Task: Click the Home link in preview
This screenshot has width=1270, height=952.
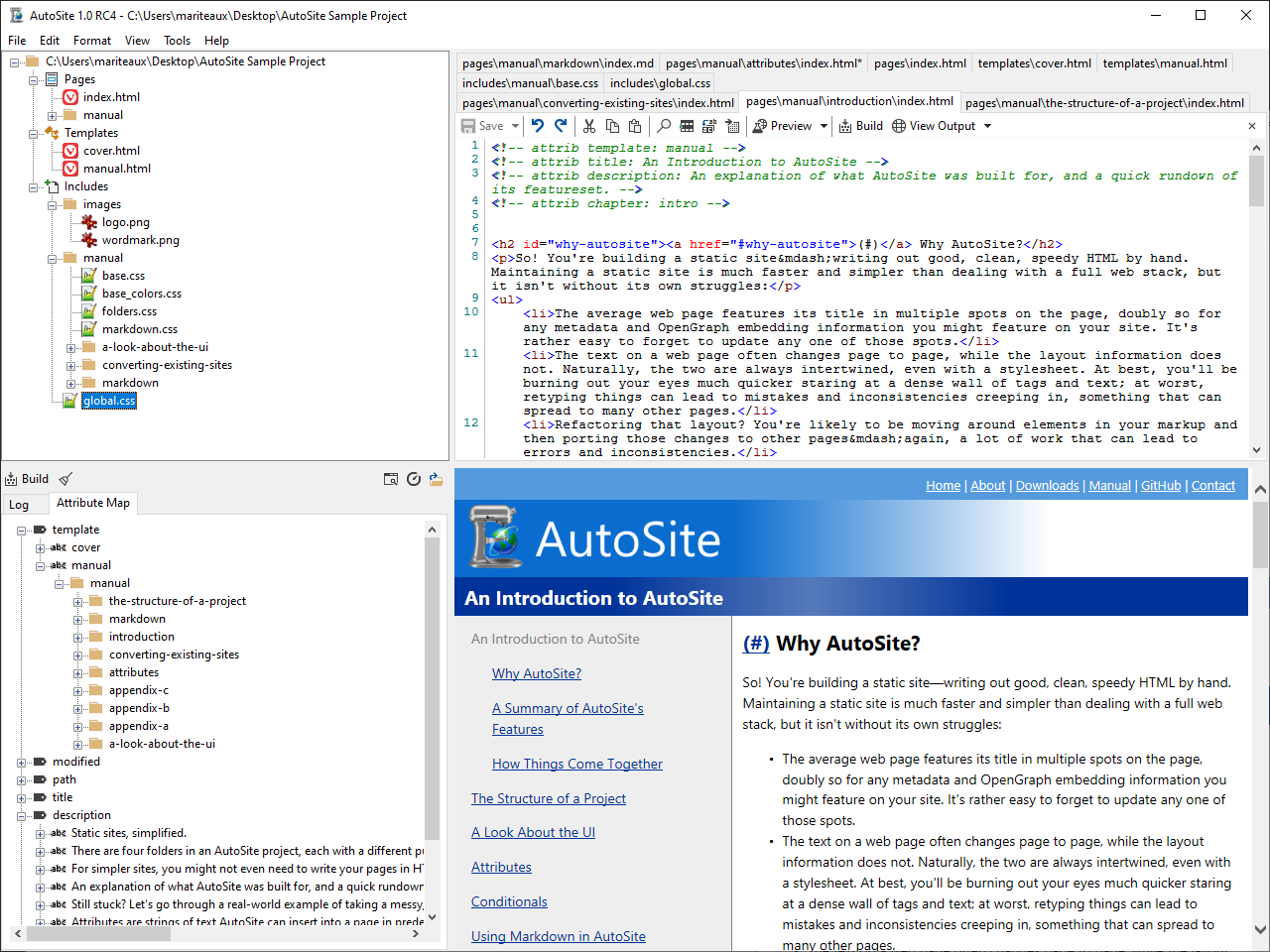Action: [x=943, y=485]
